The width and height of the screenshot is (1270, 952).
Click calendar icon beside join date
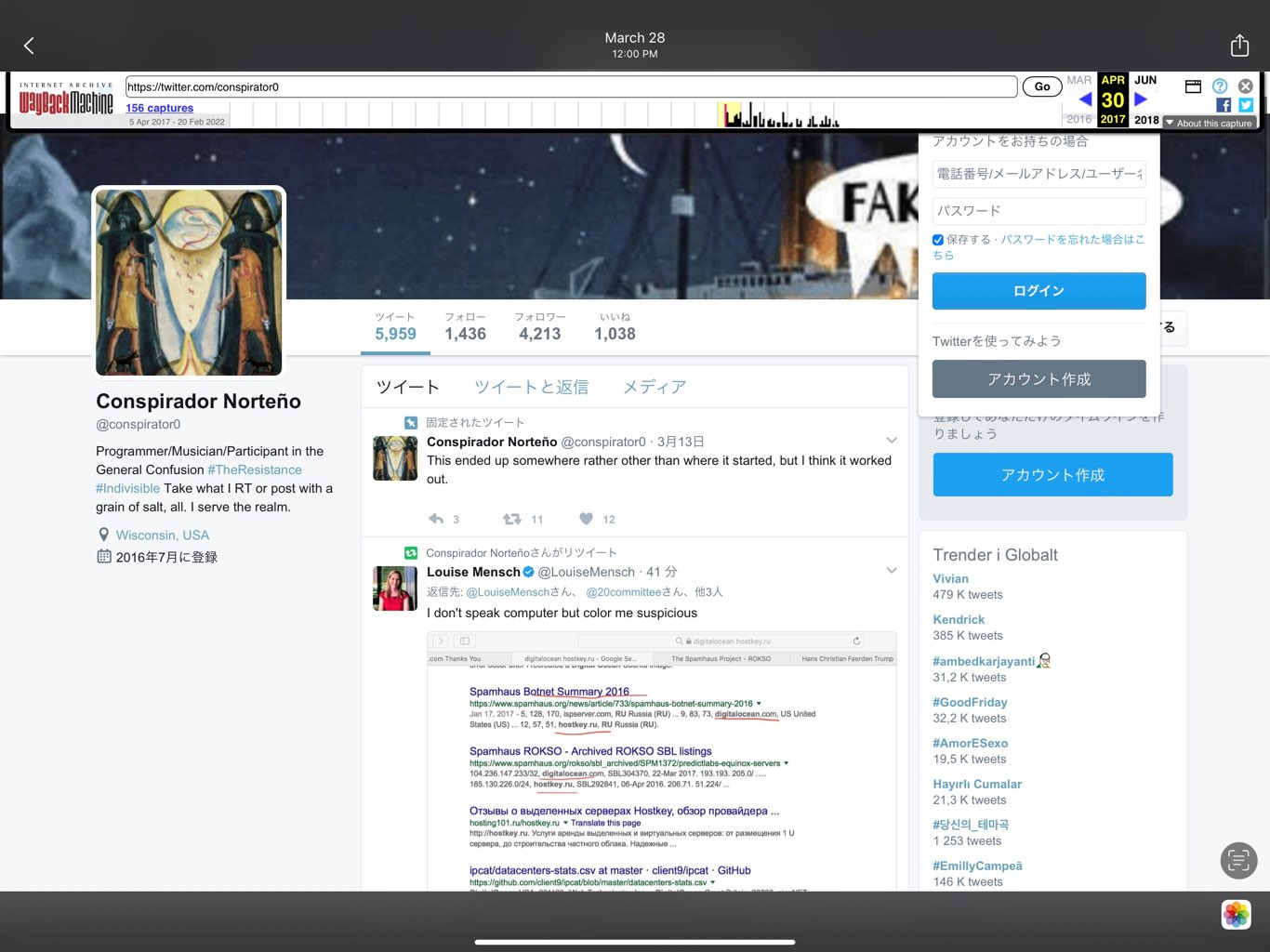click(x=104, y=557)
